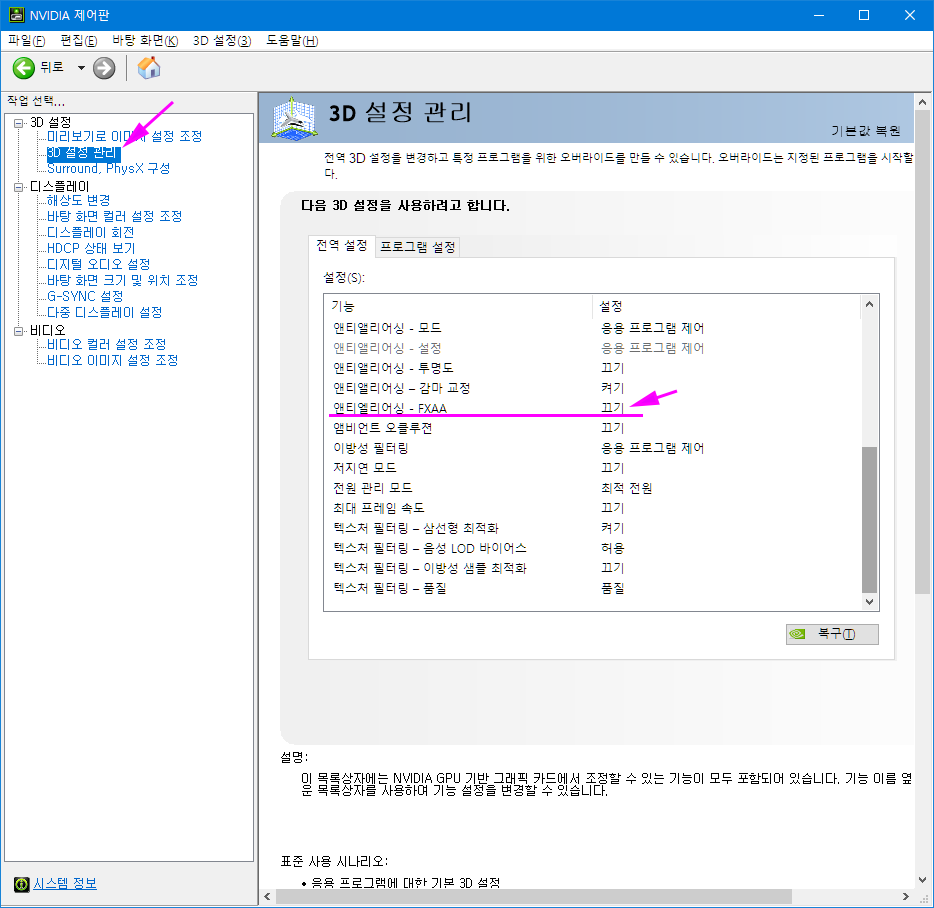Image resolution: width=934 pixels, height=908 pixels.
Task: Click main panel horizontal scrollbar thumb
Action: click(534, 896)
